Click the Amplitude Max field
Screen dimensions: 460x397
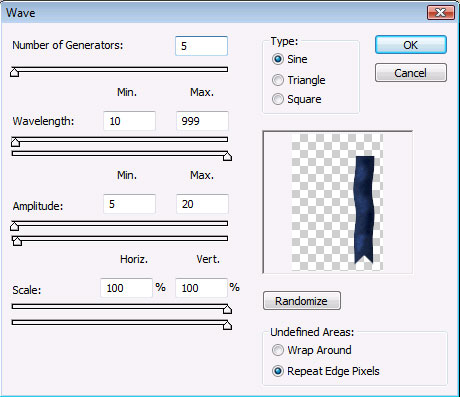[x=202, y=204]
